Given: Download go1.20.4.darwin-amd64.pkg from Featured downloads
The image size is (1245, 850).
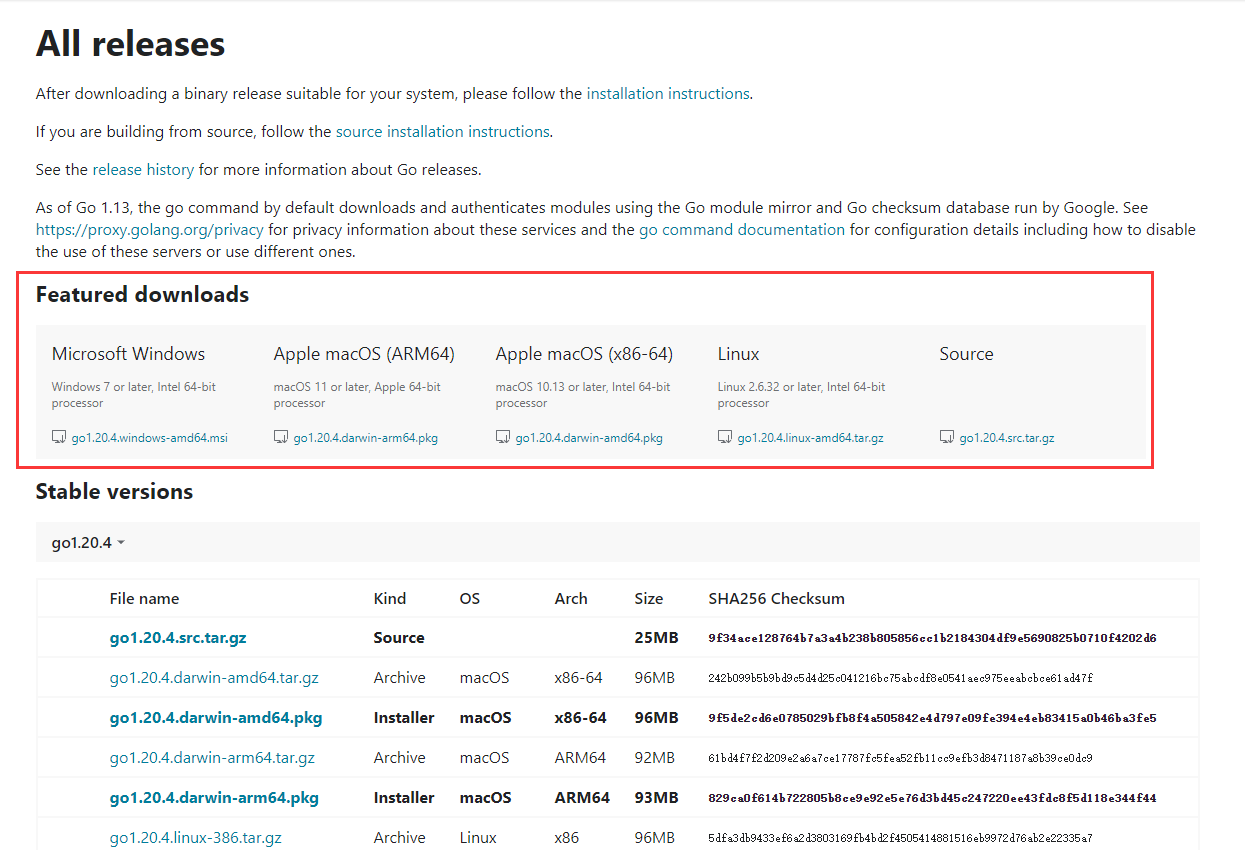Looking at the screenshot, I should click(589, 437).
